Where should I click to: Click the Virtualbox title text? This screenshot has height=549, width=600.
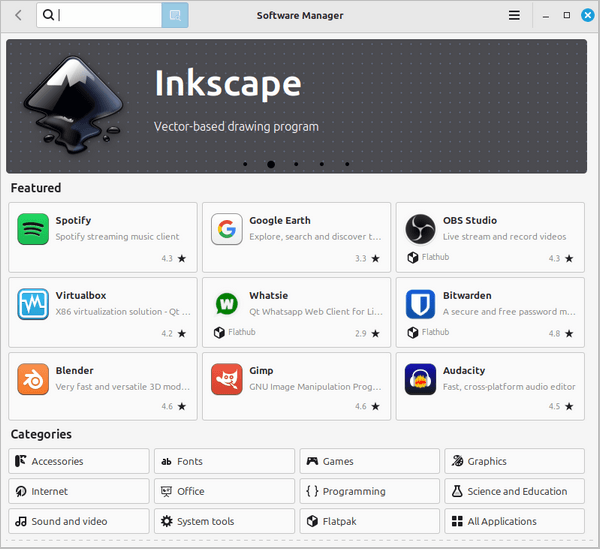pos(81,295)
